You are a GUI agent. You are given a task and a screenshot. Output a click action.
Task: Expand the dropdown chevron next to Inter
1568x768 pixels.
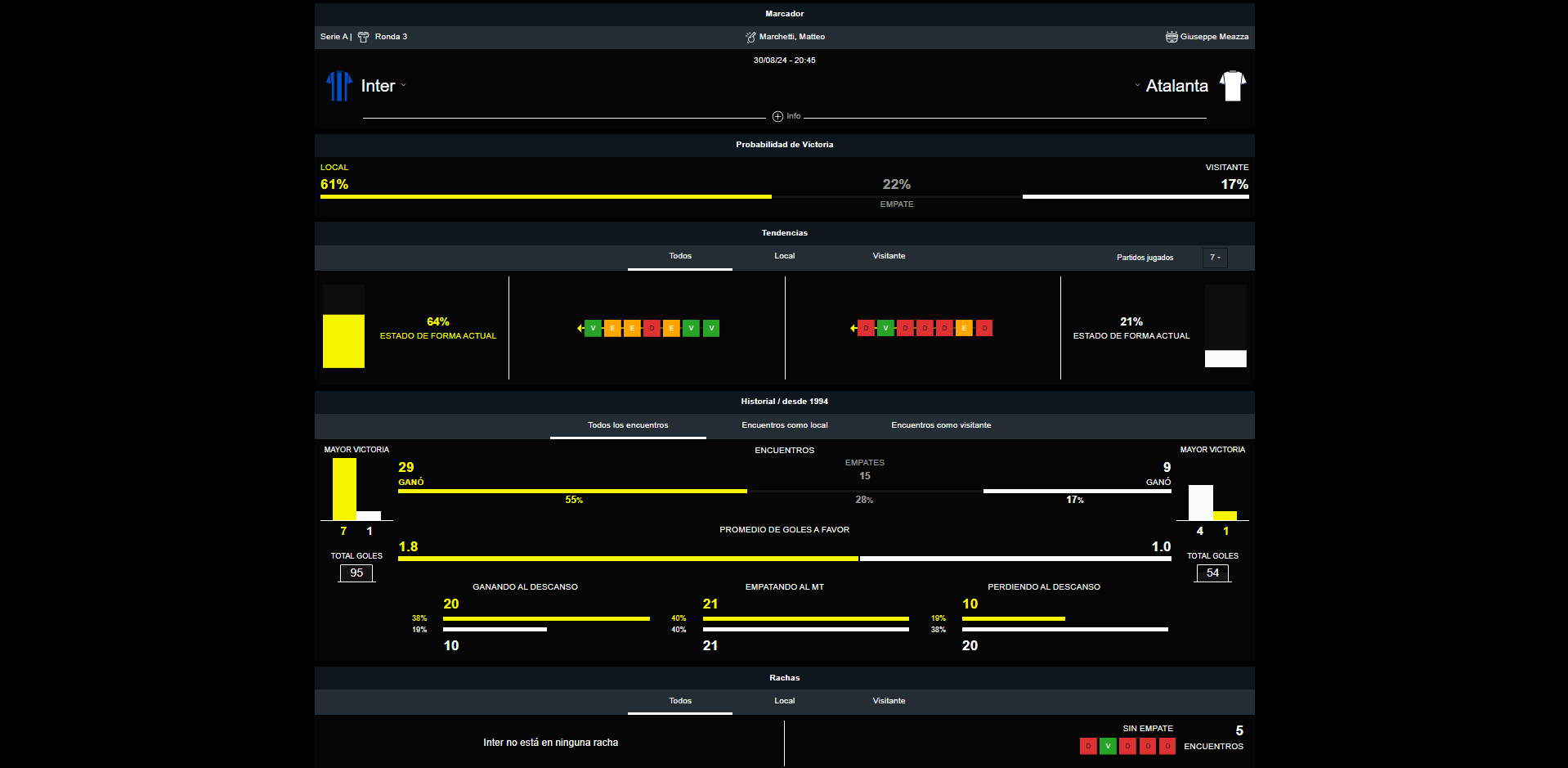pos(403,85)
